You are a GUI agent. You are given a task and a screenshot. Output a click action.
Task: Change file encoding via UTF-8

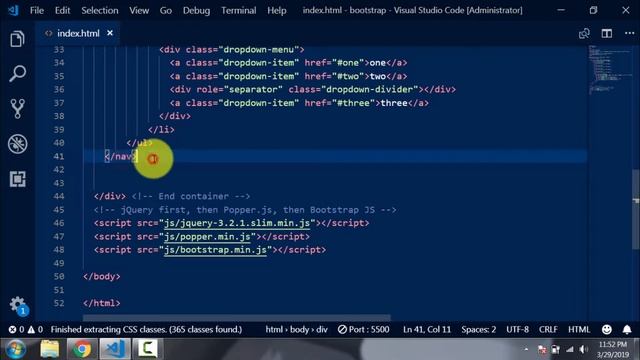[x=518, y=329]
